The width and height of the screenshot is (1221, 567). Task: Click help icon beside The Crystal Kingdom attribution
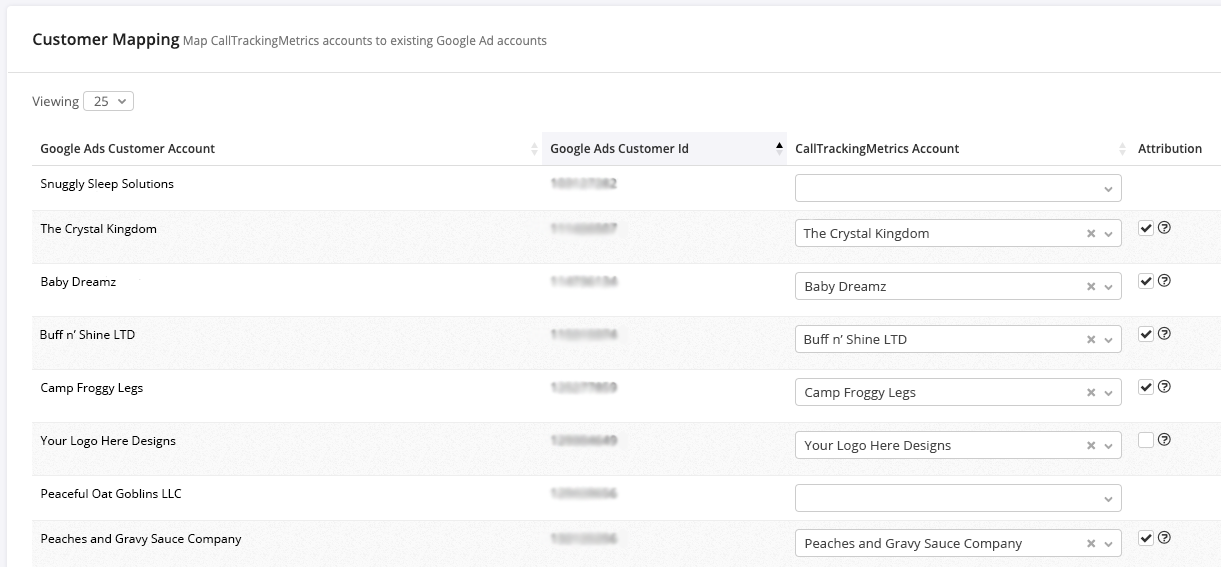tap(1164, 228)
